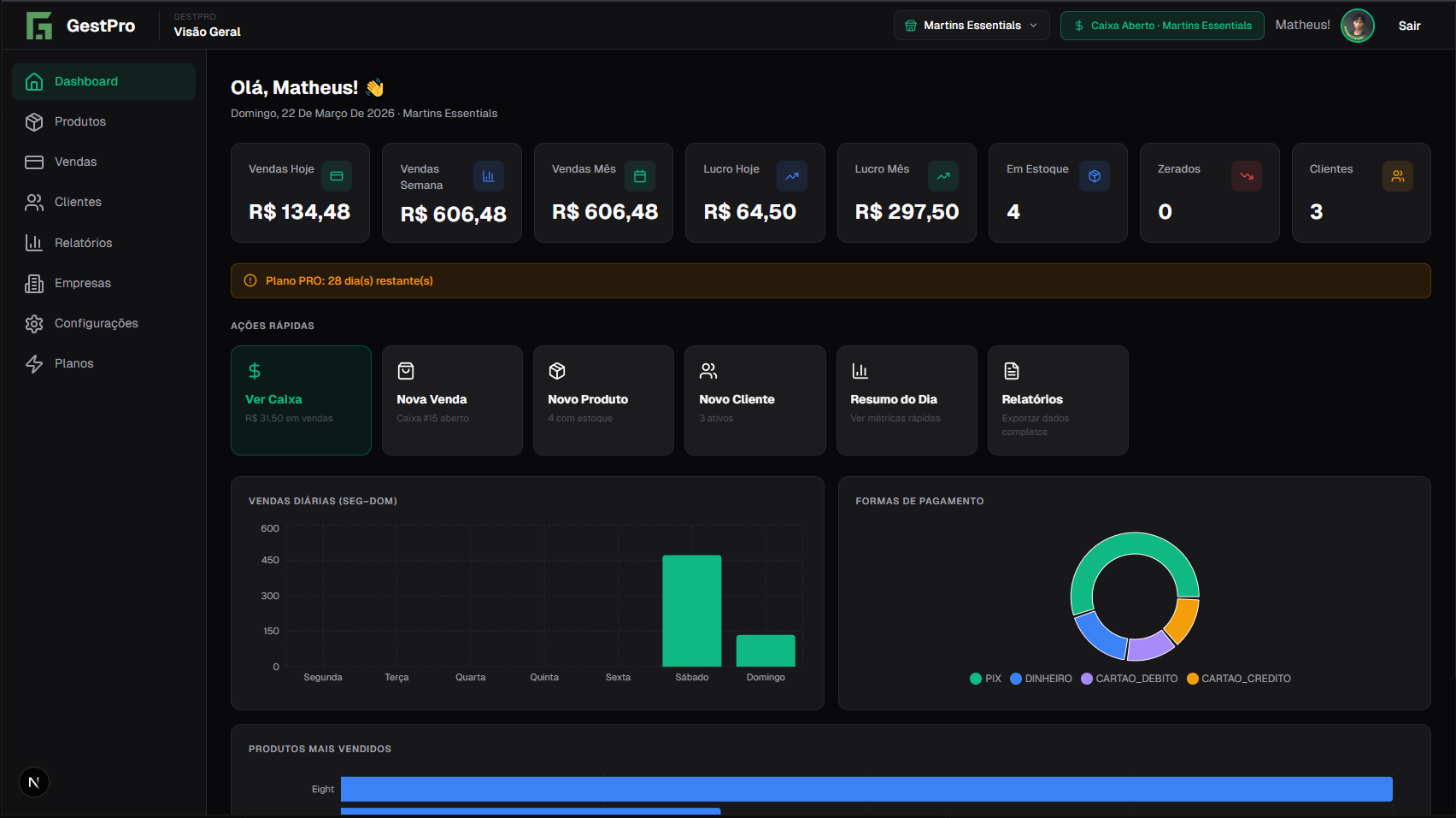Click the card icon in Vendas Hoje card
1456x818 pixels.
(x=337, y=176)
